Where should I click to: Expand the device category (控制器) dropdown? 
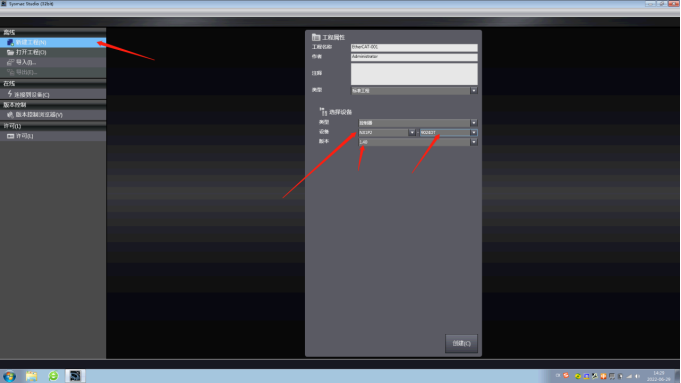click(x=473, y=122)
